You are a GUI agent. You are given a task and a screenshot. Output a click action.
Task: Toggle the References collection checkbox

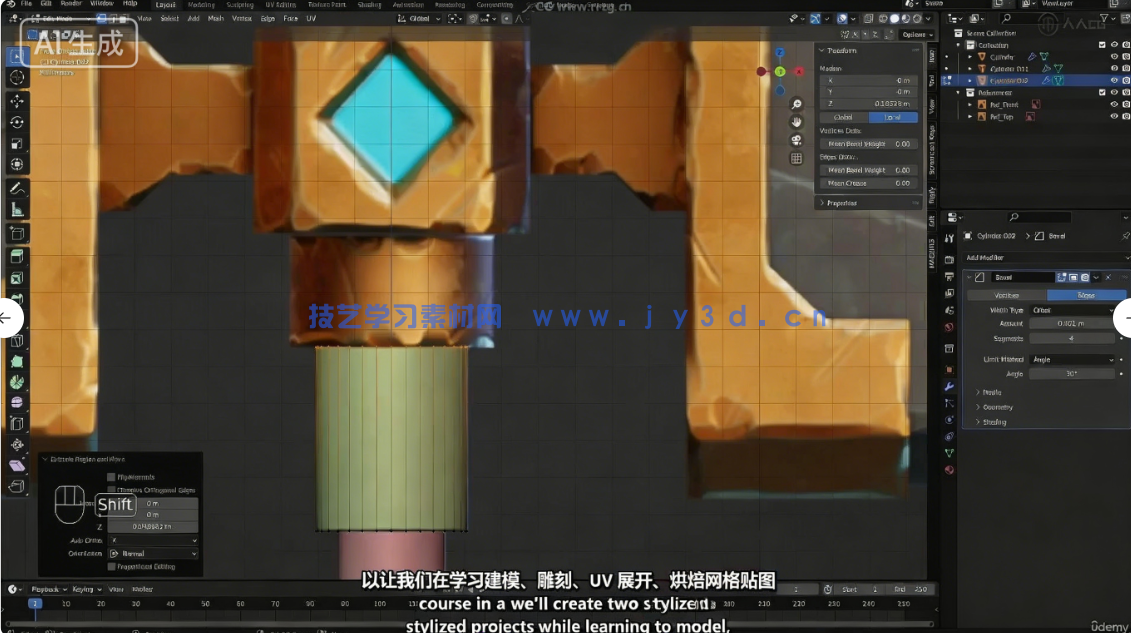click(1101, 93)
